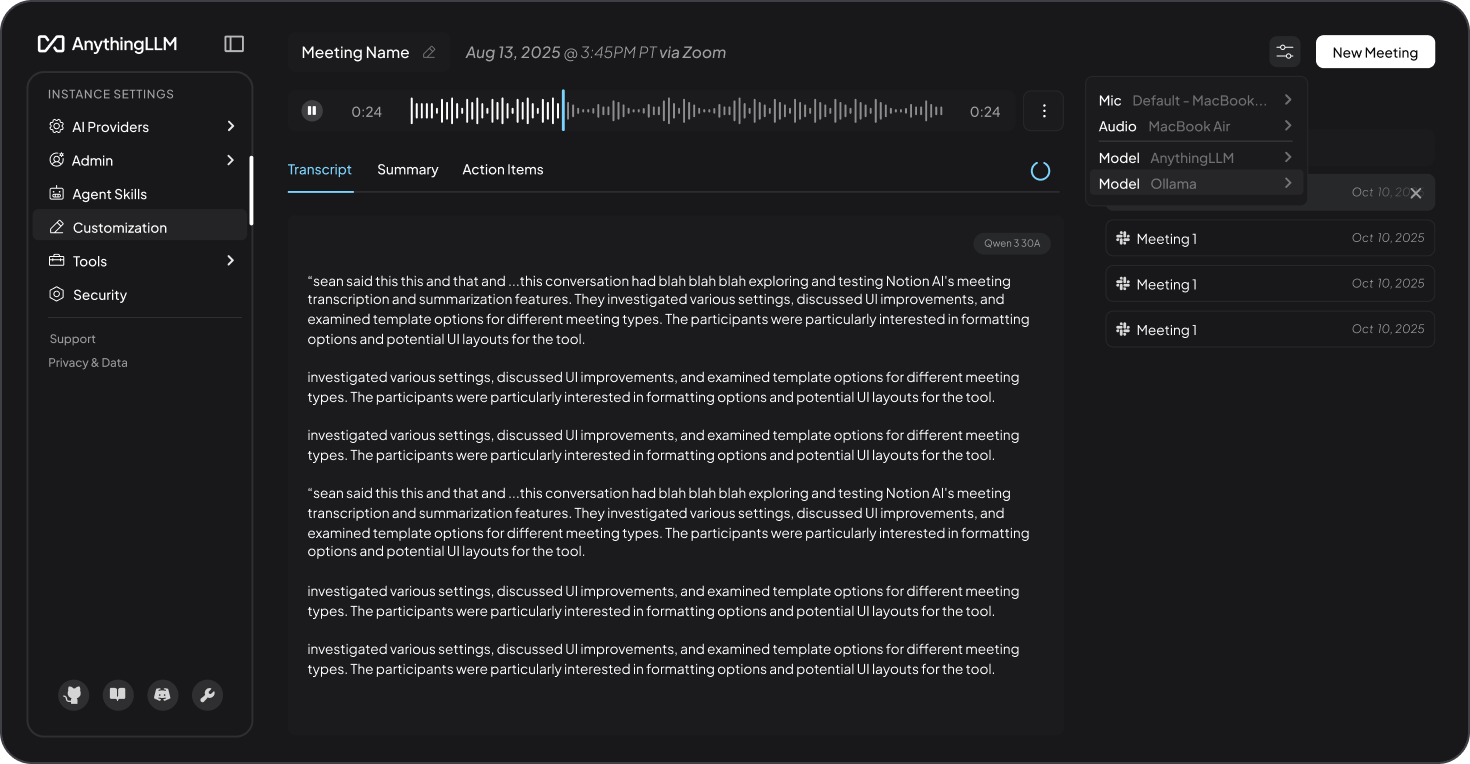The width and height of the screenshot is (1470, 764).
Task: Click the 0:24 elapsed time beside pause button
Action: coord(367,112)
